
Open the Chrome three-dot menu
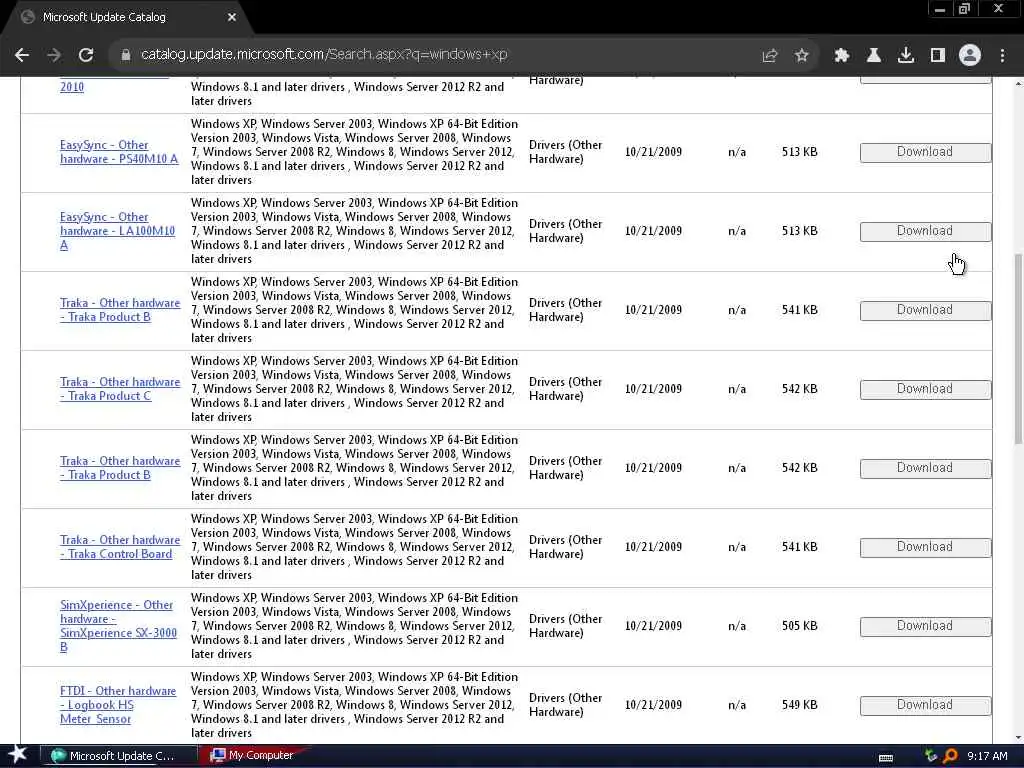pos(1002,56)
